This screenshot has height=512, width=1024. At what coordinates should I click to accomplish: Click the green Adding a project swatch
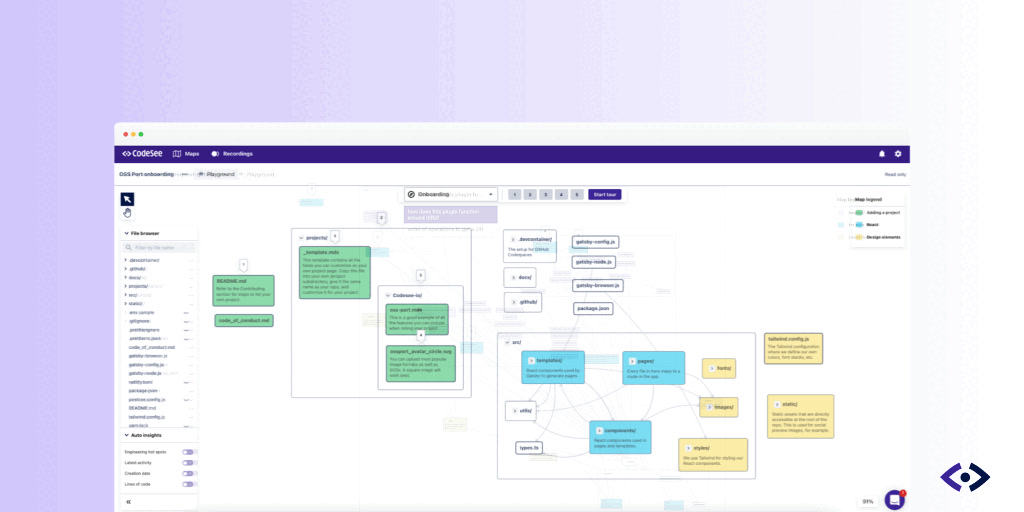pos(859,213)
